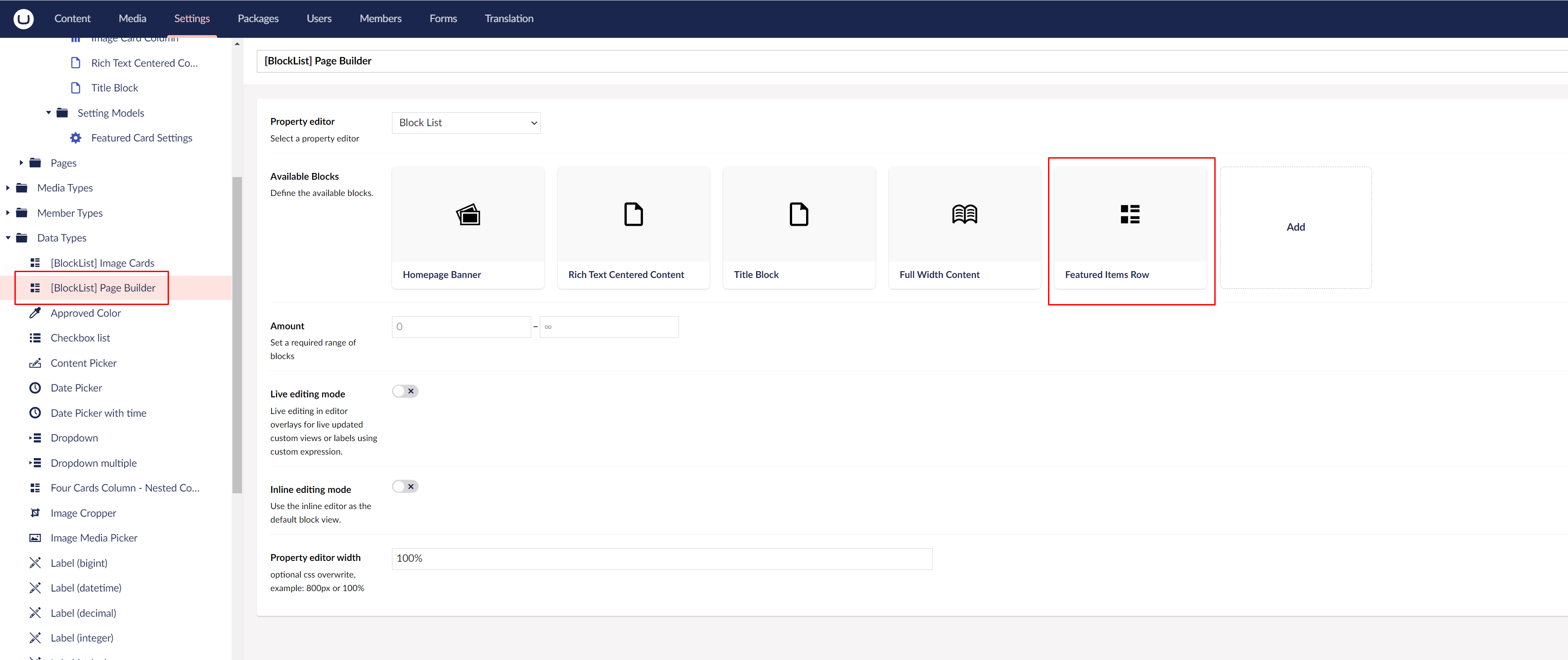Click the Checkbox list bullet icon
The height and width of the screenshot is (660, 1568).
[x=35, y=337]
